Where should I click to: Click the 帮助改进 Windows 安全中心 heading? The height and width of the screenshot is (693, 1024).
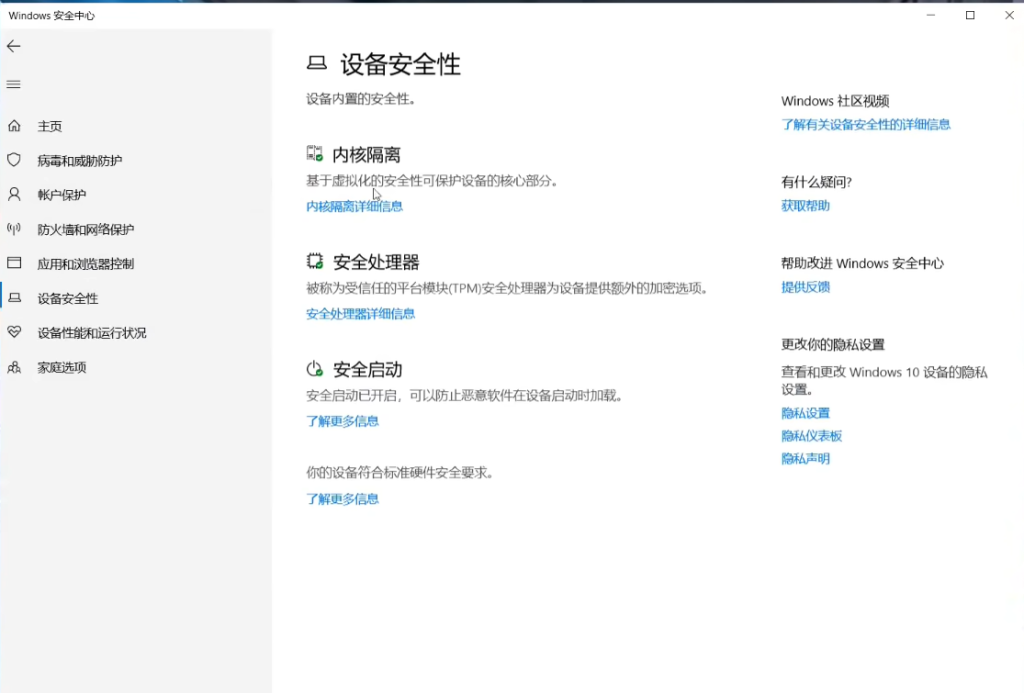click(862, 263)
